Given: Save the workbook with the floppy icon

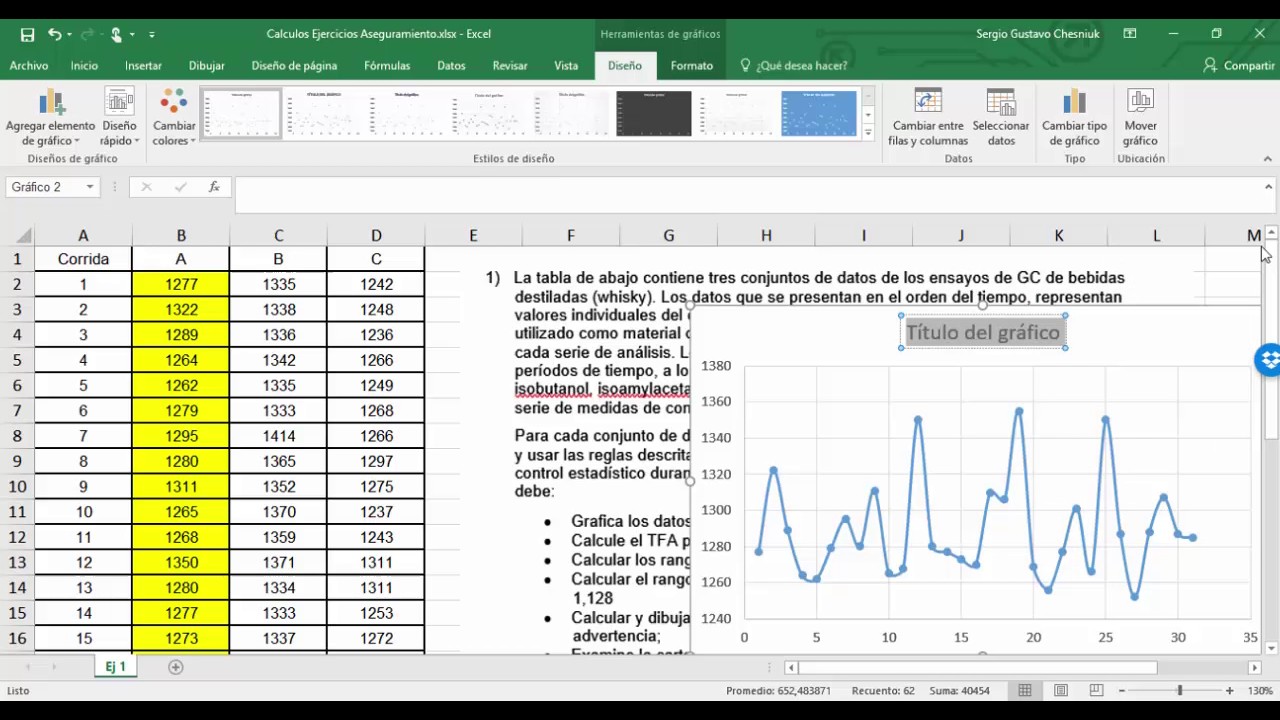Looking at the screenshot, I should click(27, 34).
